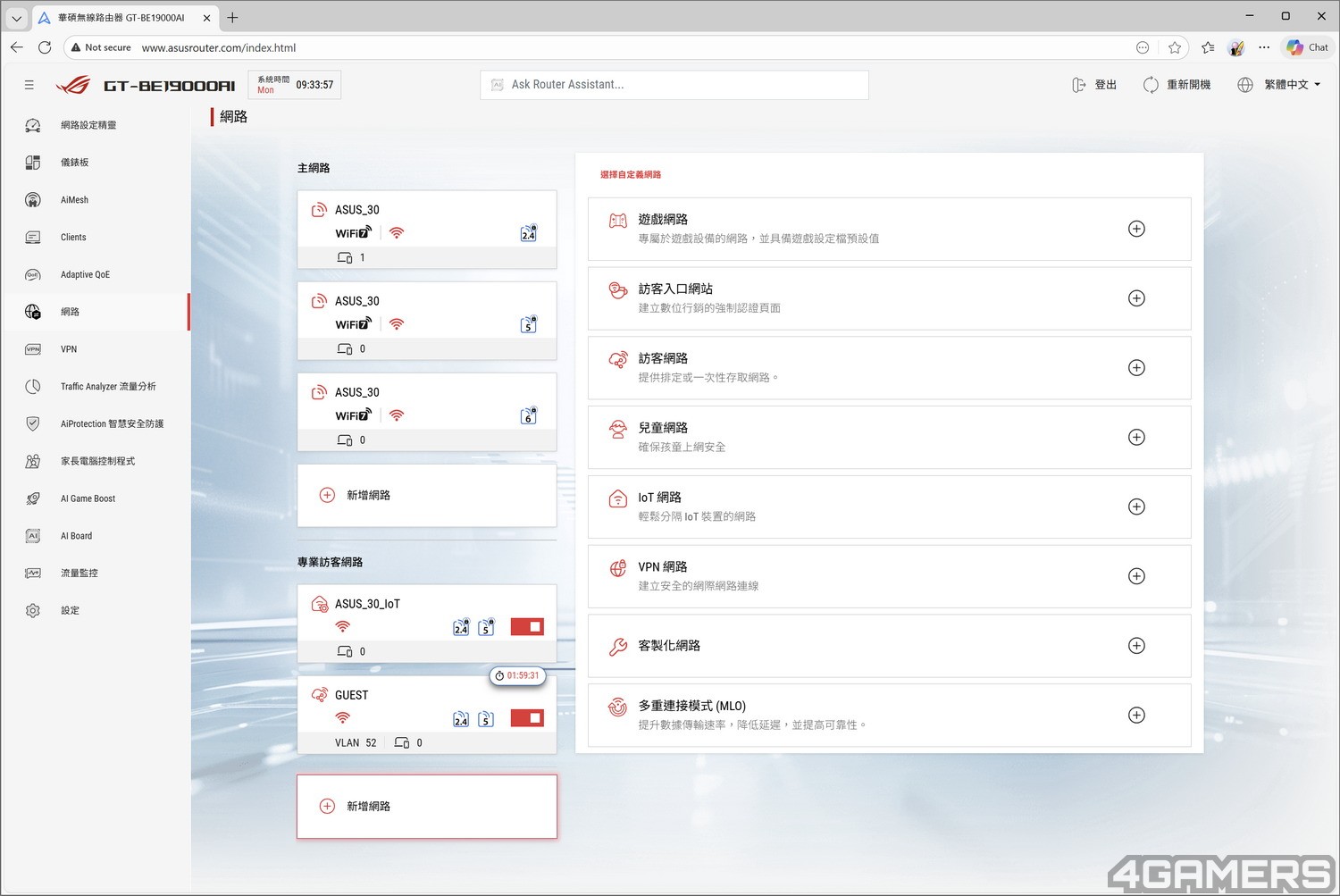The width and height of the screenshot is (1340, 896).
Task: Click 新增網路 under 專業訪客網路 section
Action: (368, 806)
